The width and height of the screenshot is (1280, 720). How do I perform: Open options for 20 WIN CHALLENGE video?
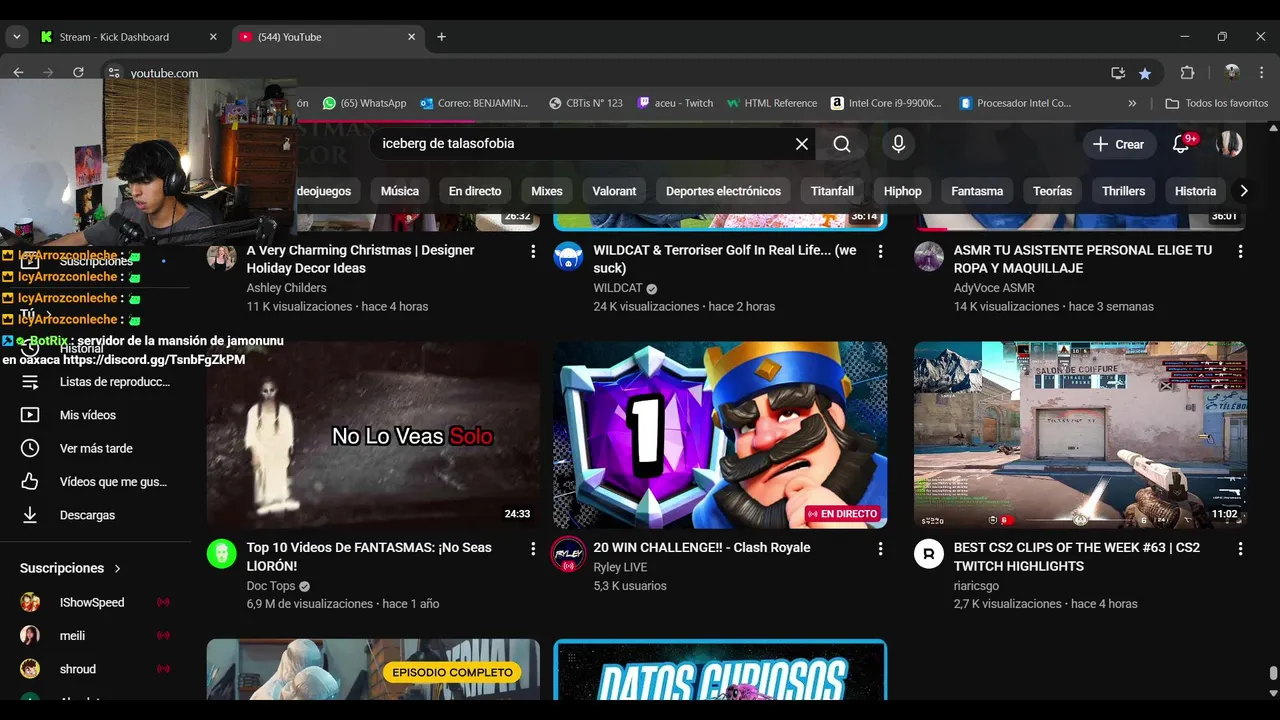(x=880, y=549)
